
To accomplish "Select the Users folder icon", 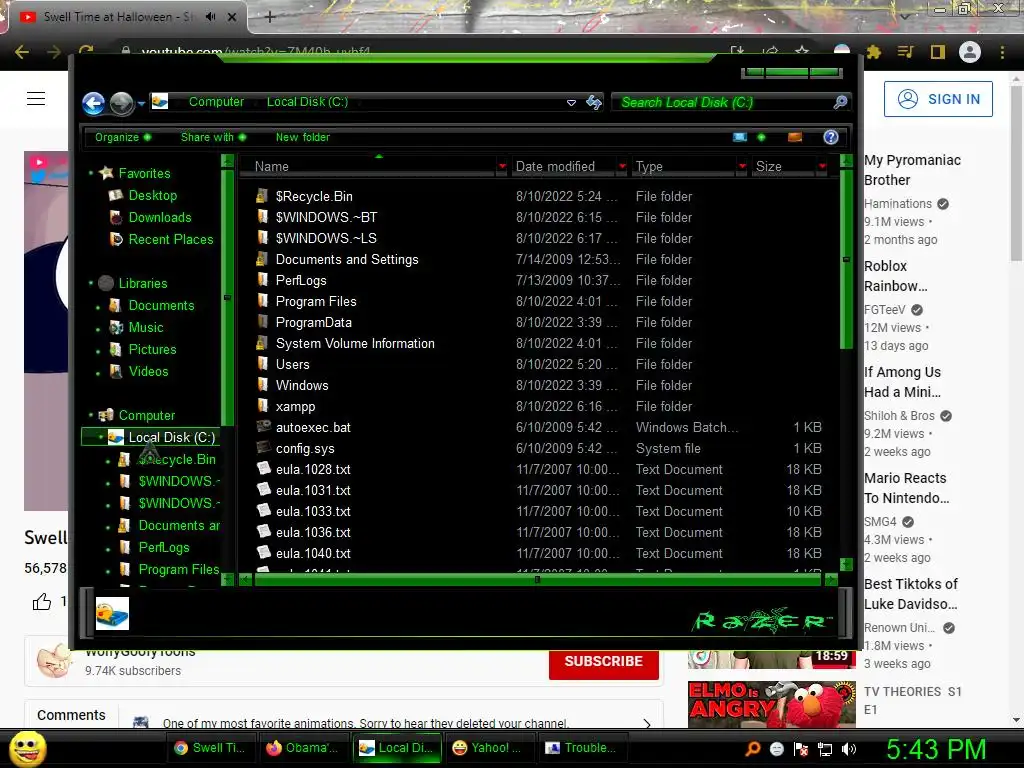I will point(263,364).
